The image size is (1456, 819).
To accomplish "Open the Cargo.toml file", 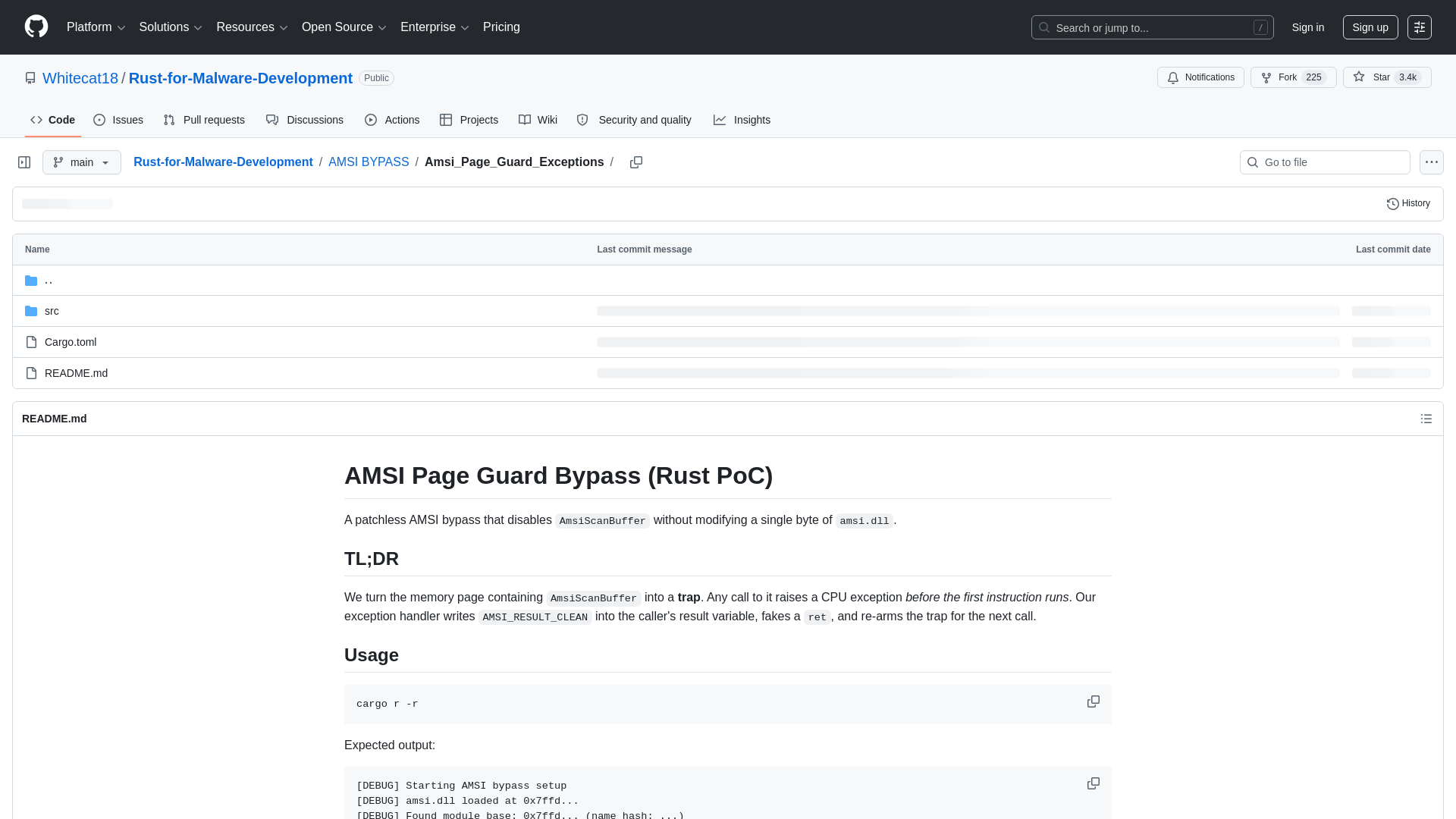I will coord(71,342).
